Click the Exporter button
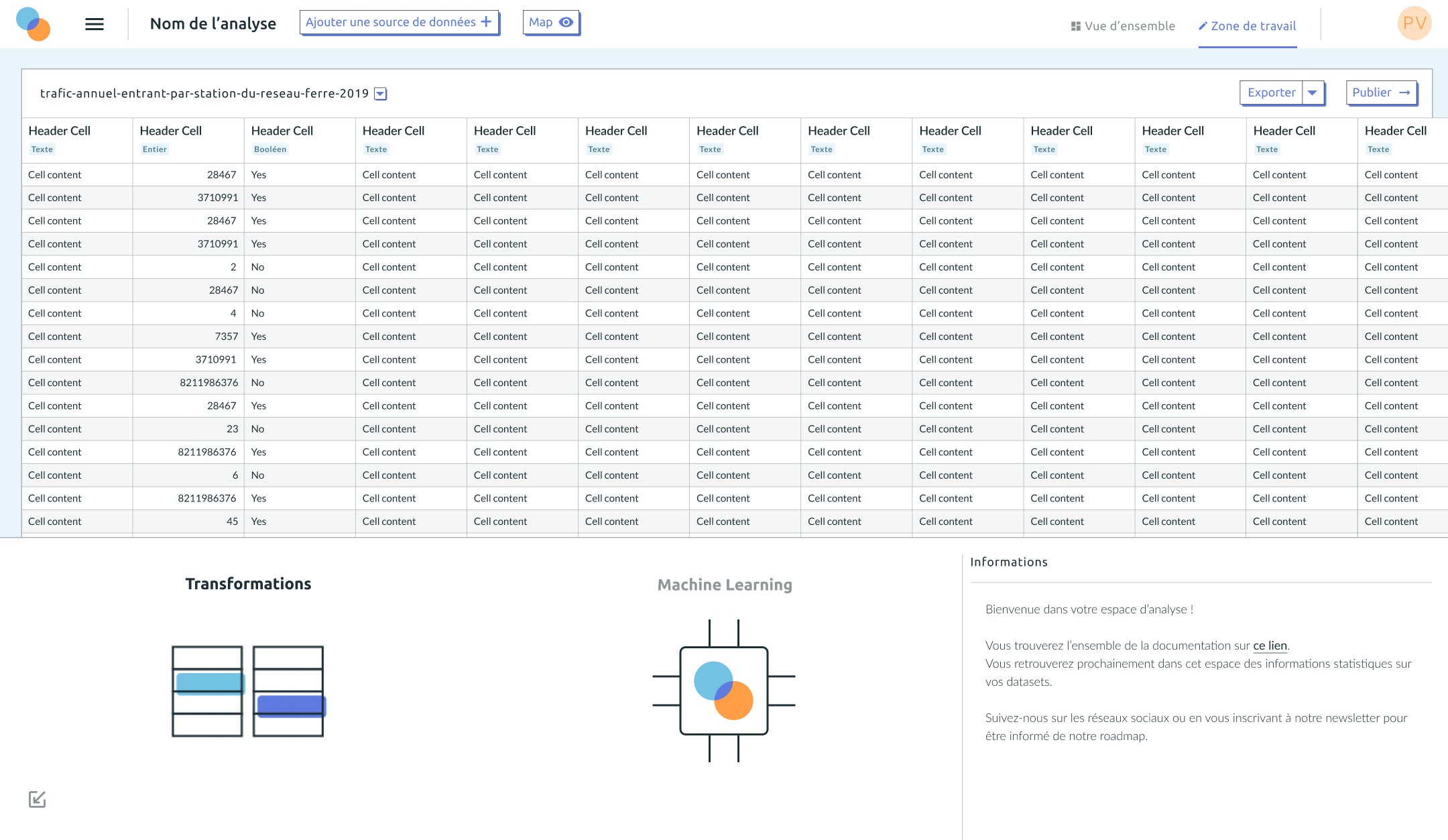The image size is (1448, 840). pyautogui.click(x=1271, y=93)
